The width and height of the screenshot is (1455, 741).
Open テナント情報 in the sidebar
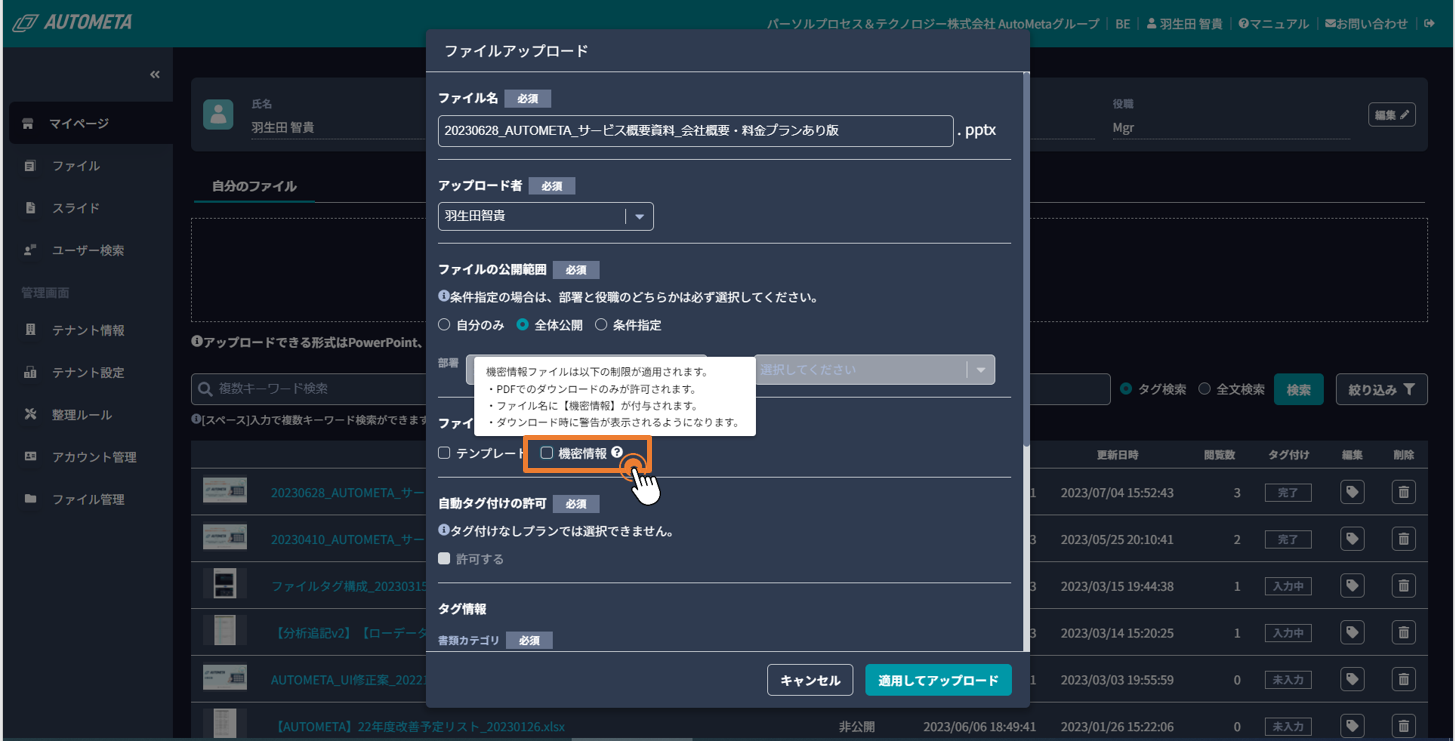pyautogui.click(x=90, y=330)
